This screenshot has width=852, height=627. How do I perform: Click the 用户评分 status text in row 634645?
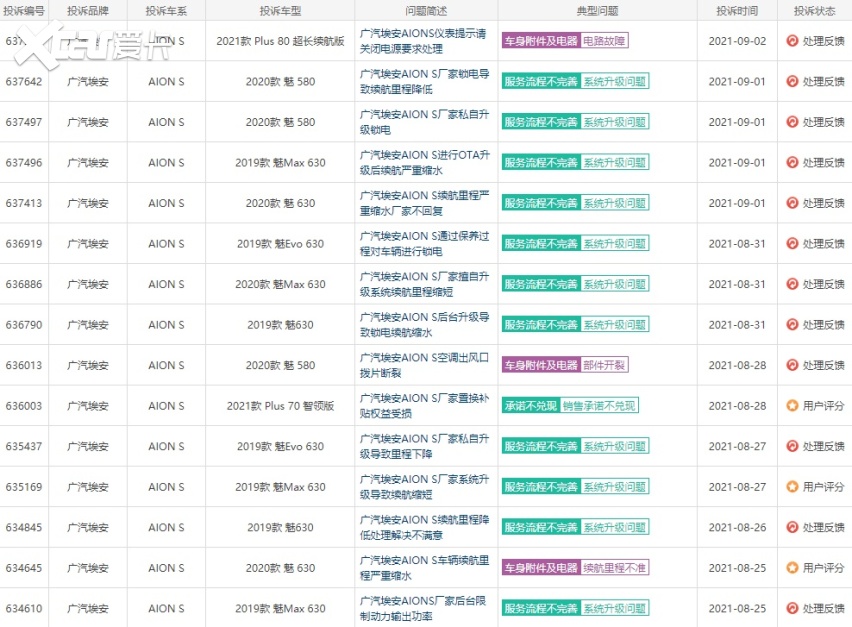click(824, 568)
